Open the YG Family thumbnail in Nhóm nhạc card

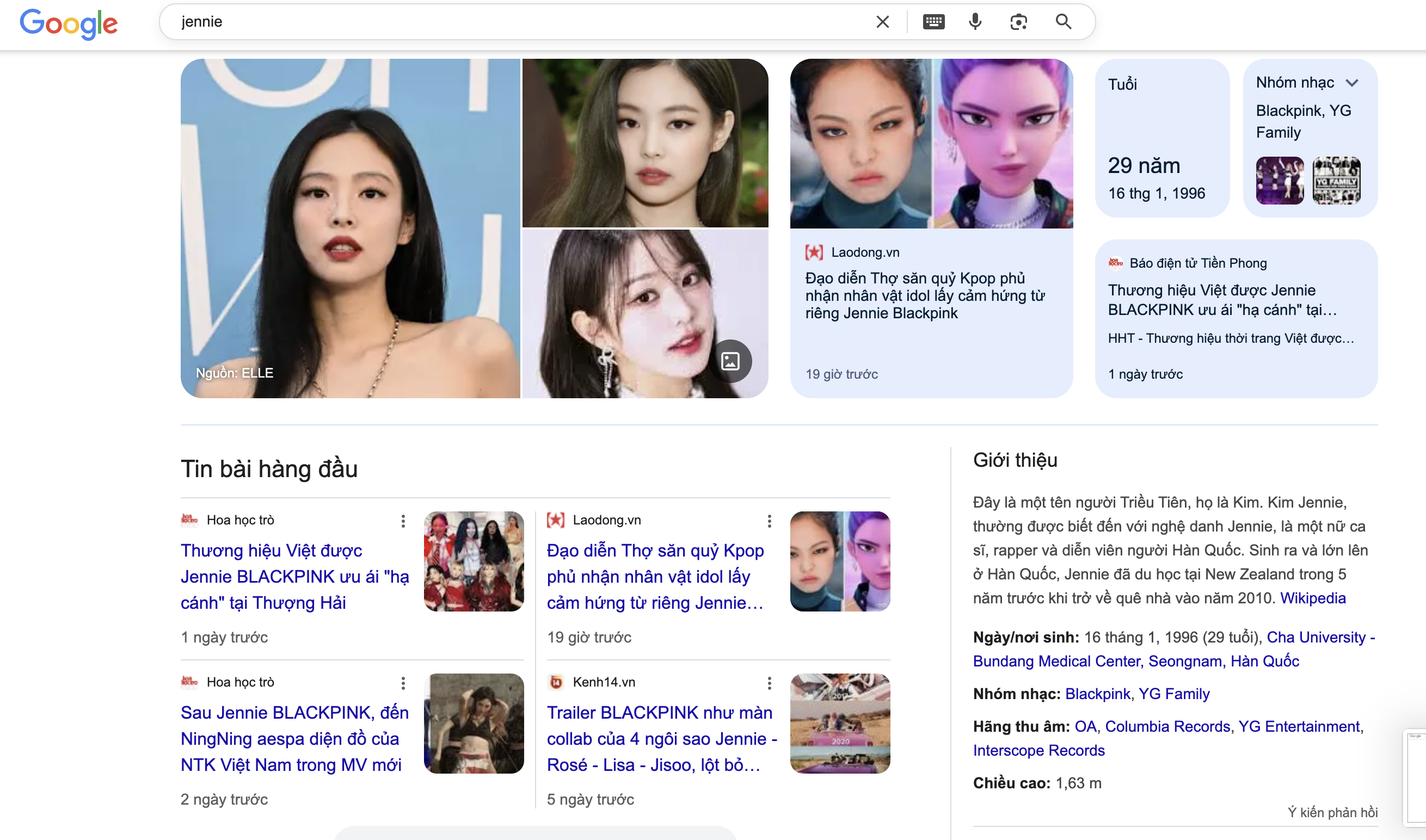coord(1336,181)
